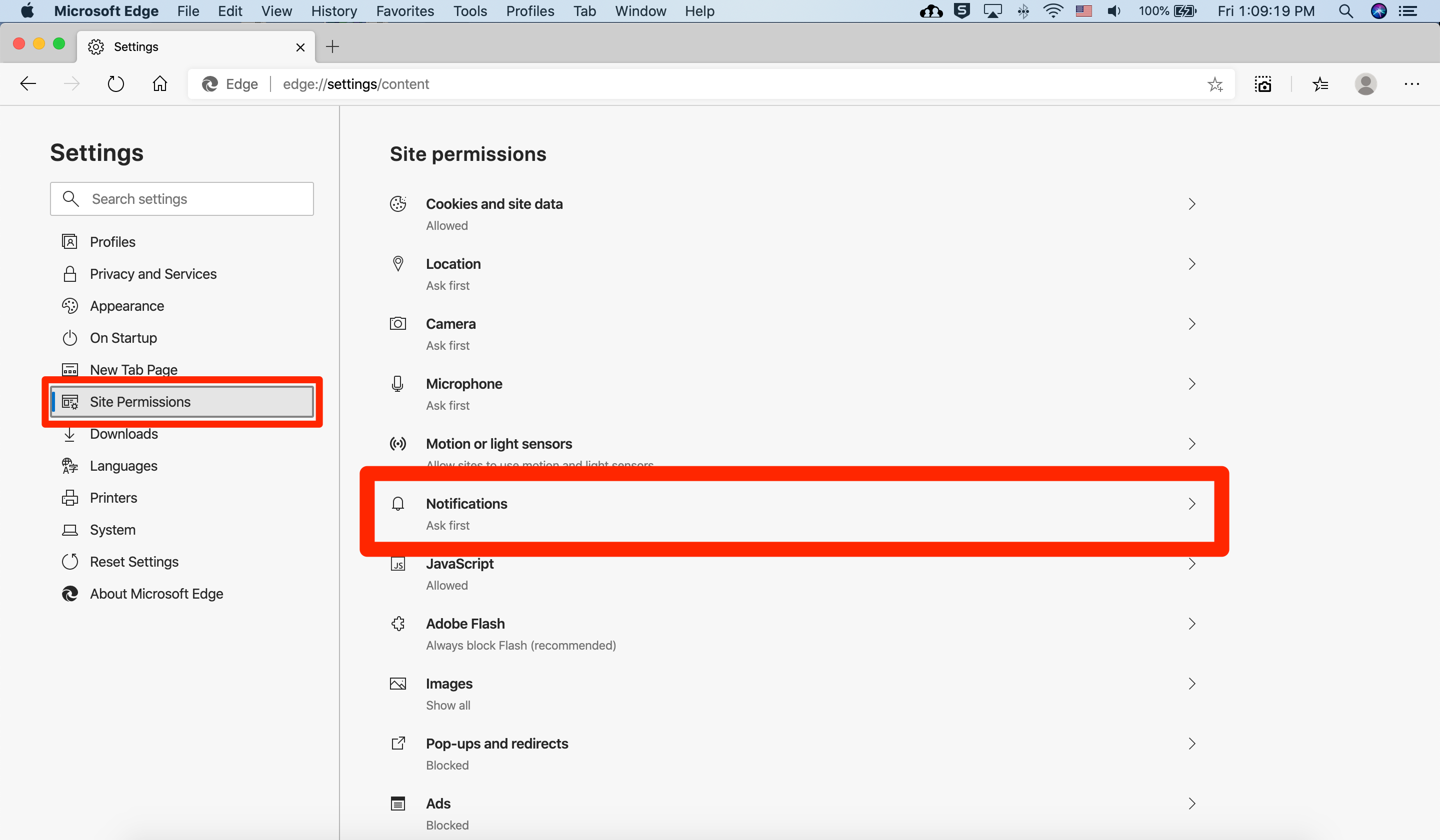Click the Reset Settings sidebar icon

pyautogui.click(x=70, y=561)
